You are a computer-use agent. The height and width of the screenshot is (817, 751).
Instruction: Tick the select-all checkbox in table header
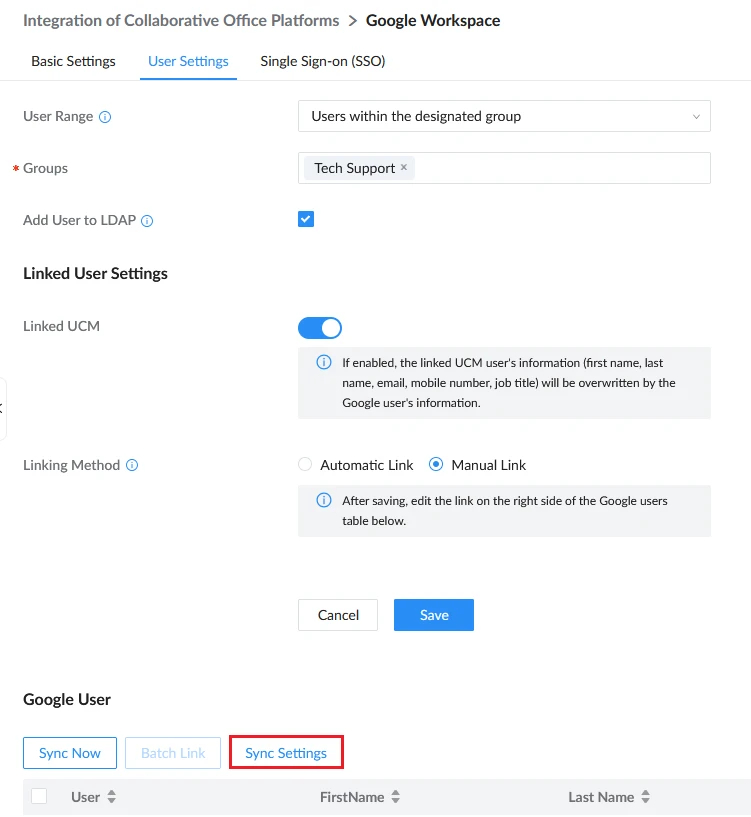click(x=39, y=796)
